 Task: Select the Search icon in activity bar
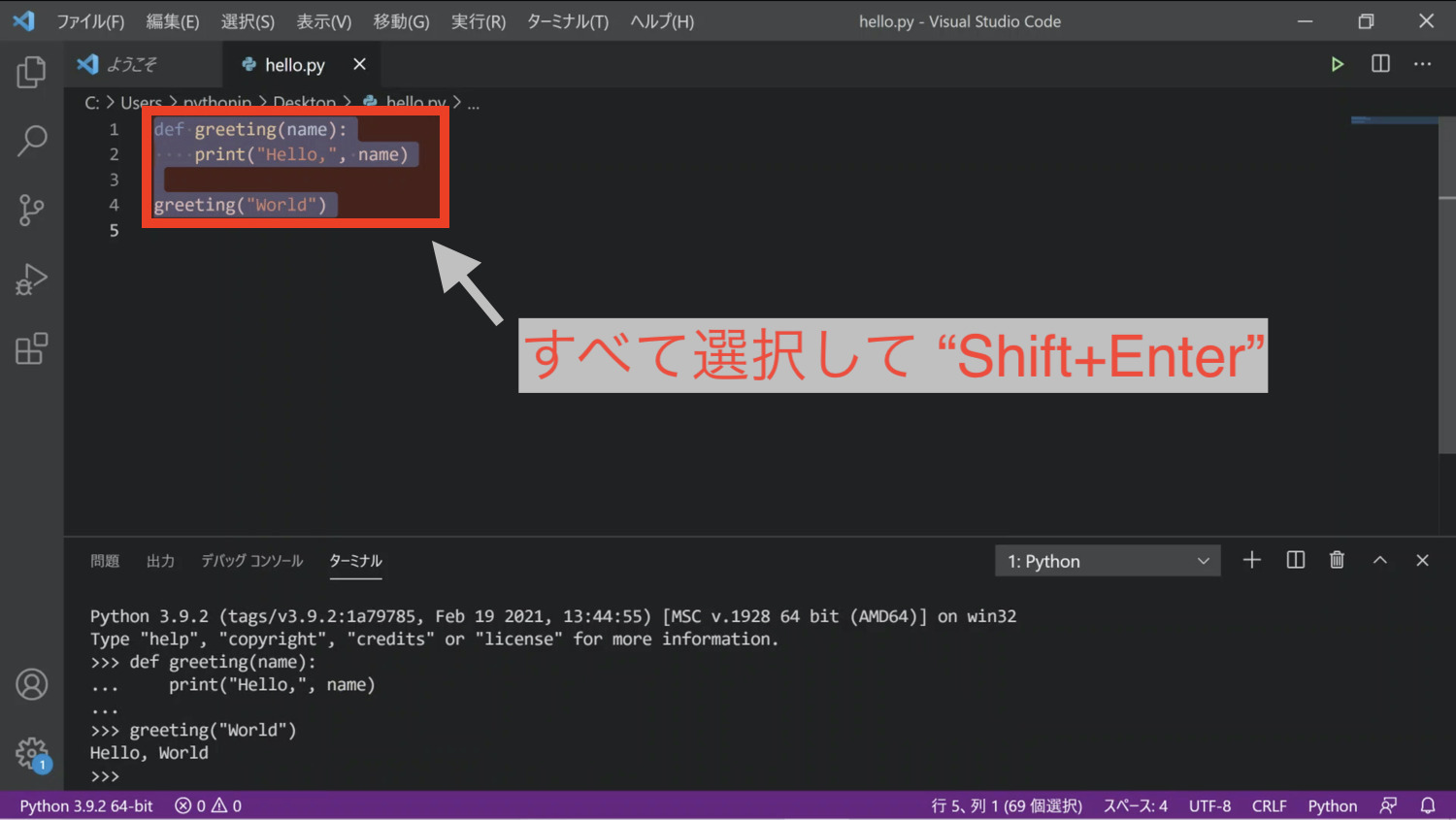[x=32, y=141]
